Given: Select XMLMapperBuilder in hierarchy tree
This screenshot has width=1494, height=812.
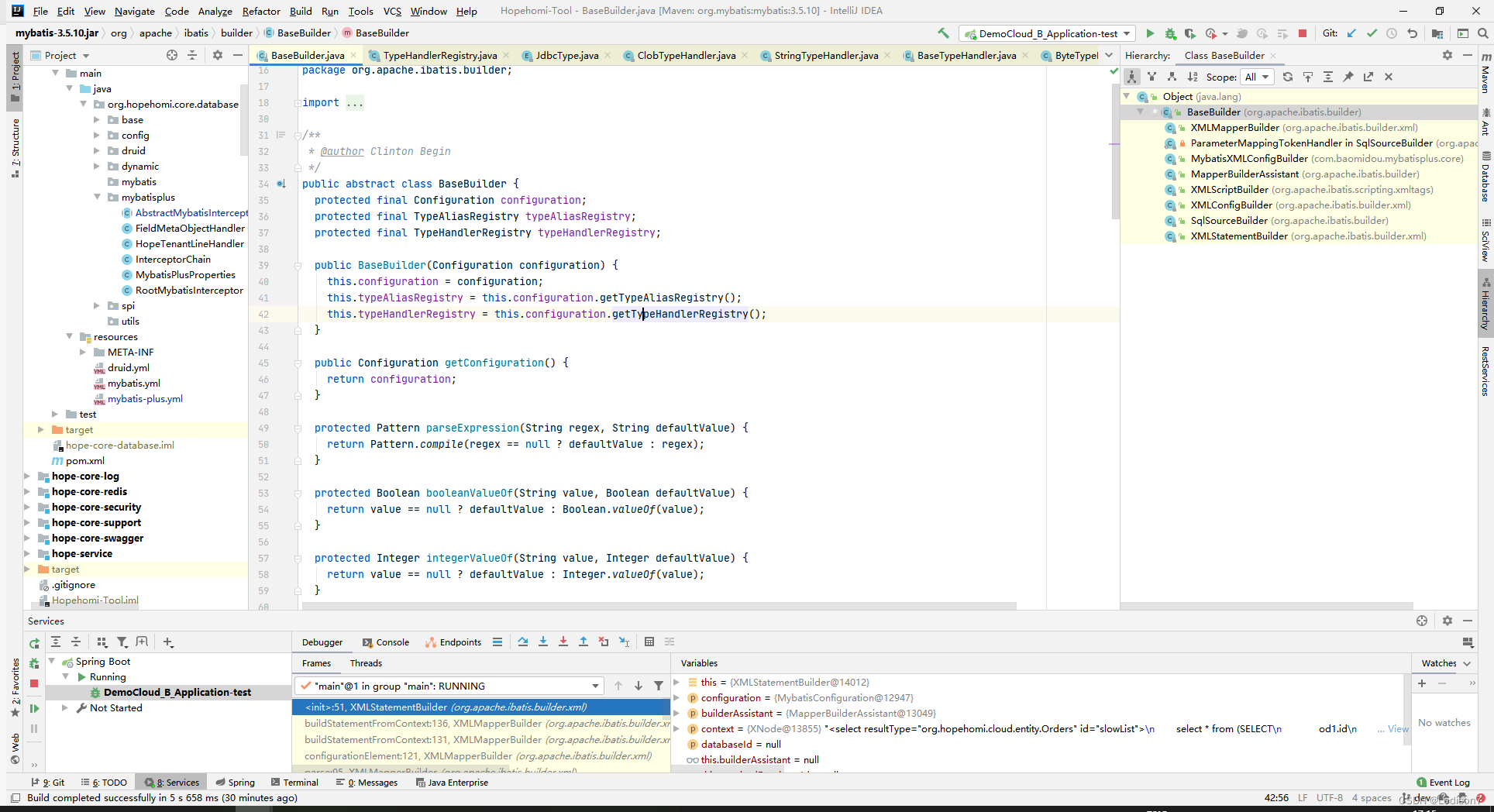Looking at the screenshot, I should pos(1234,128).
